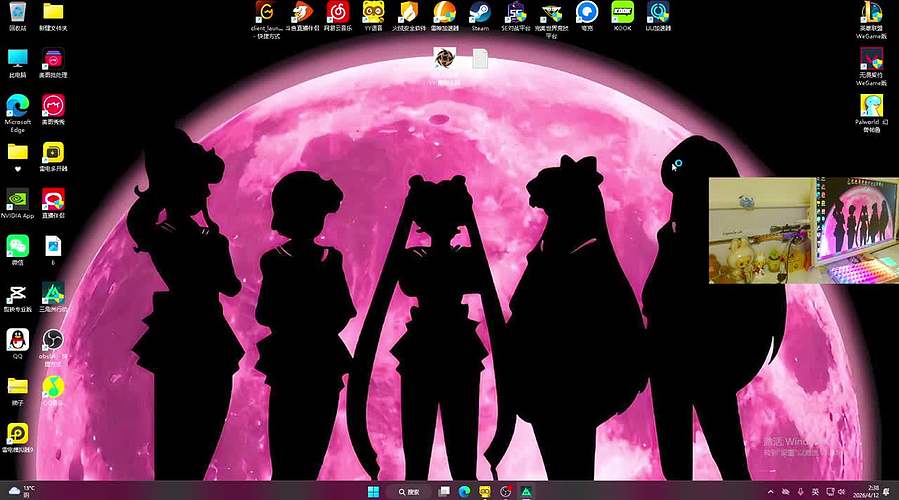Image resolution: width=899 pixels, height=500 pixels.
Task: Toggle the 英 input language indicator
Action: [815, 491]
